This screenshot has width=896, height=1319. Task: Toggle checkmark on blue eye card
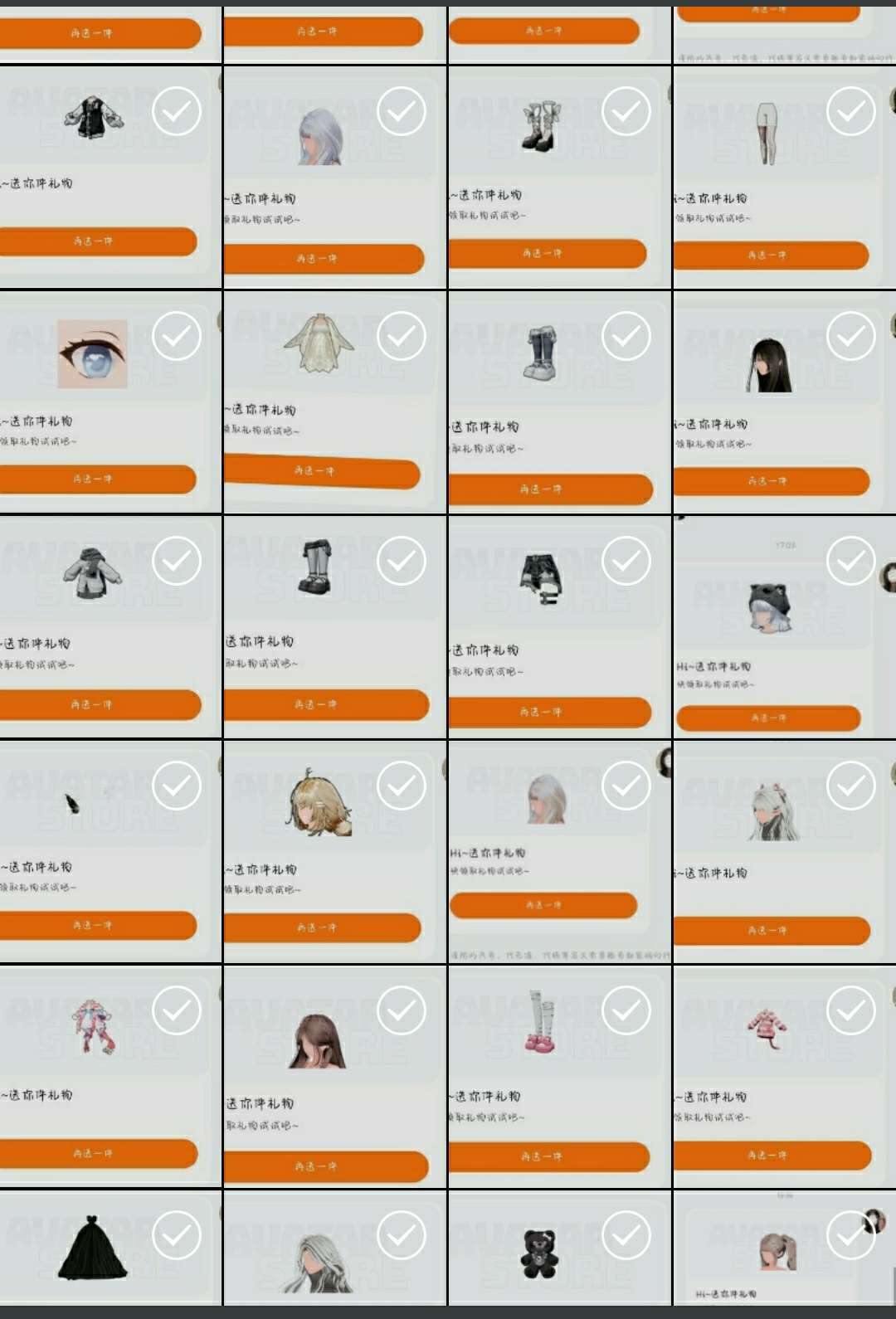[x=177, y=336]
